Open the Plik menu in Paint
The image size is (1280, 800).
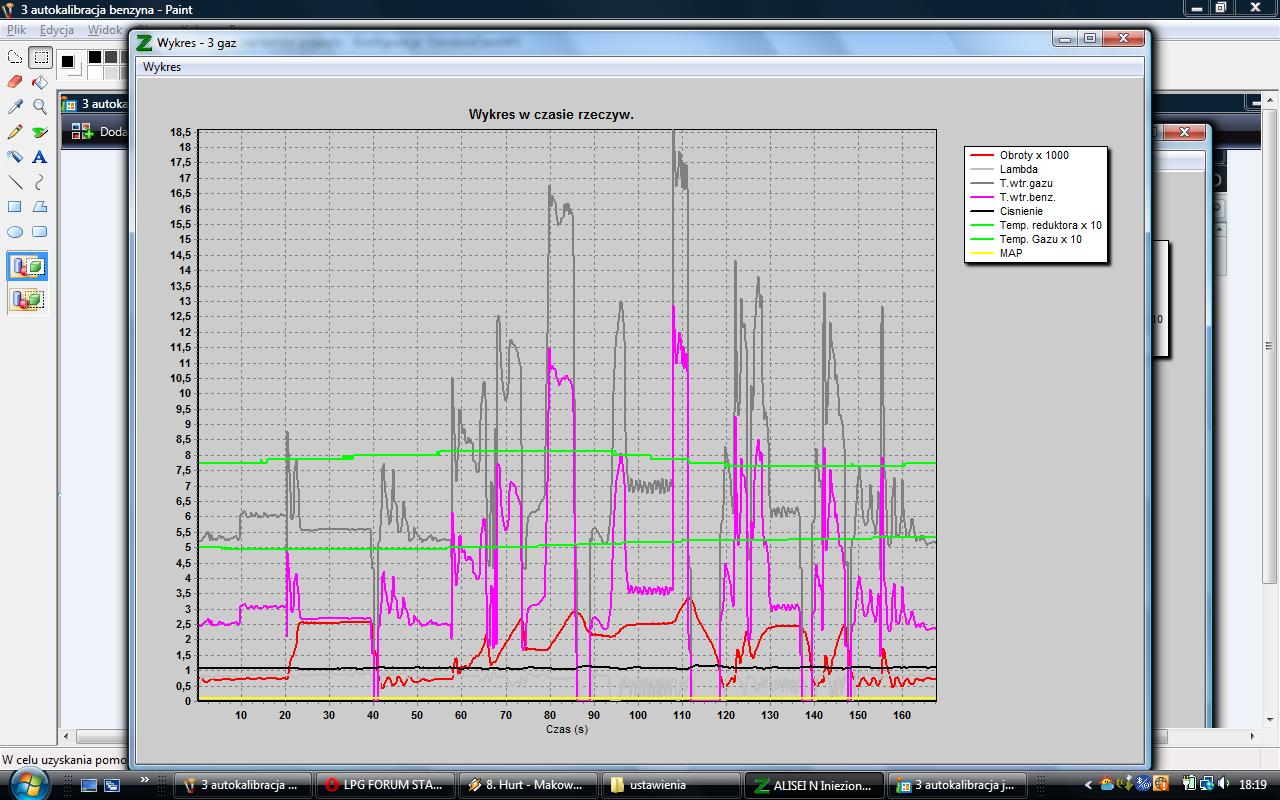point(16,30)
